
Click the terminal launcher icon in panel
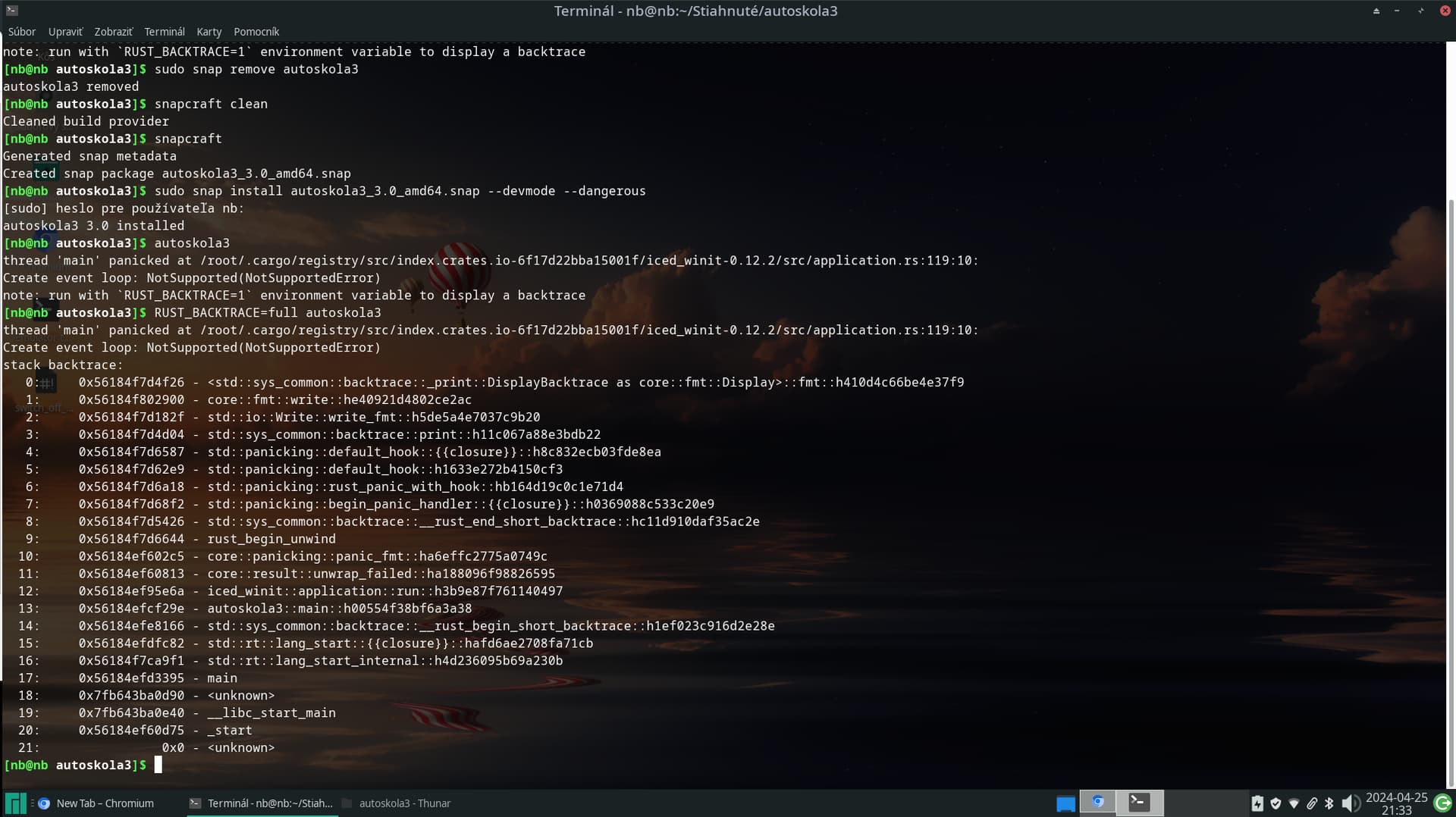pyautogui.click(x=1139, y=802)
